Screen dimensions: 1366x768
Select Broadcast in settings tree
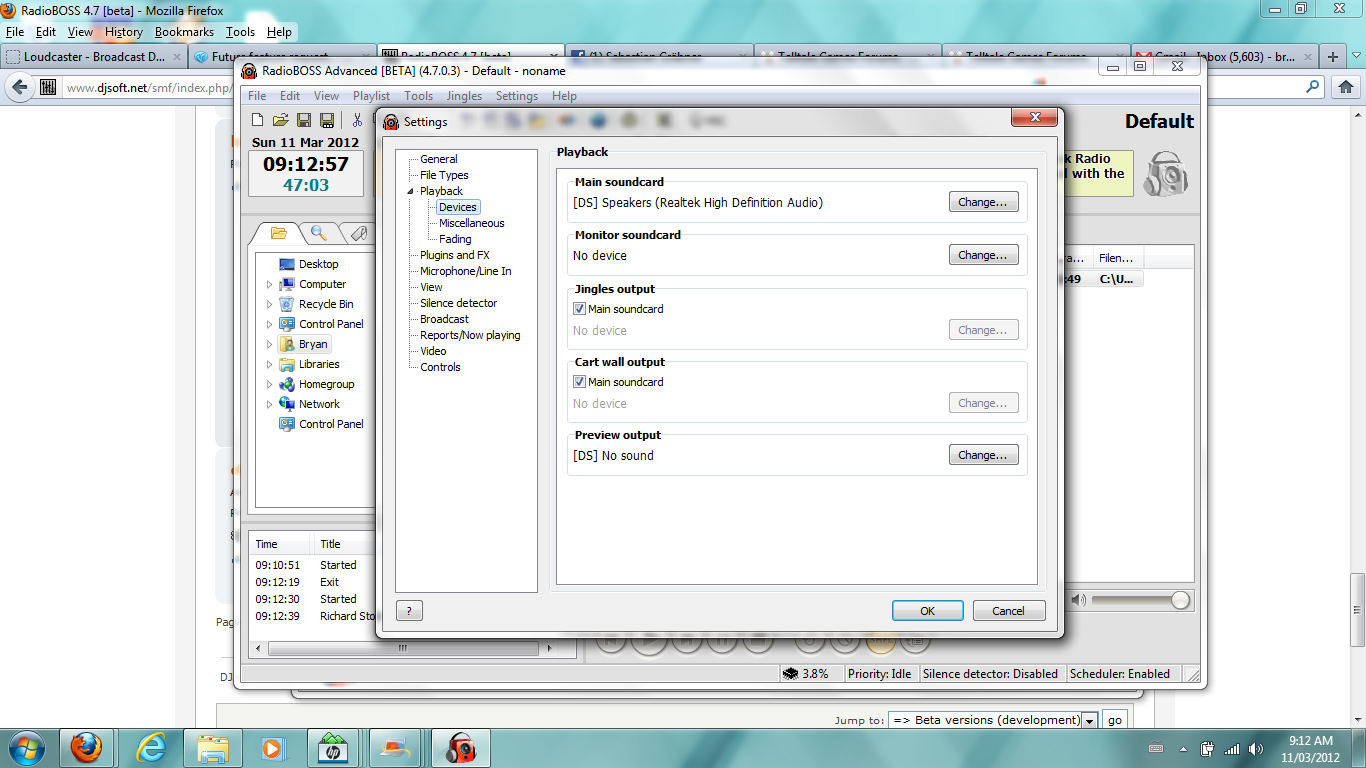tap(444, 319)
